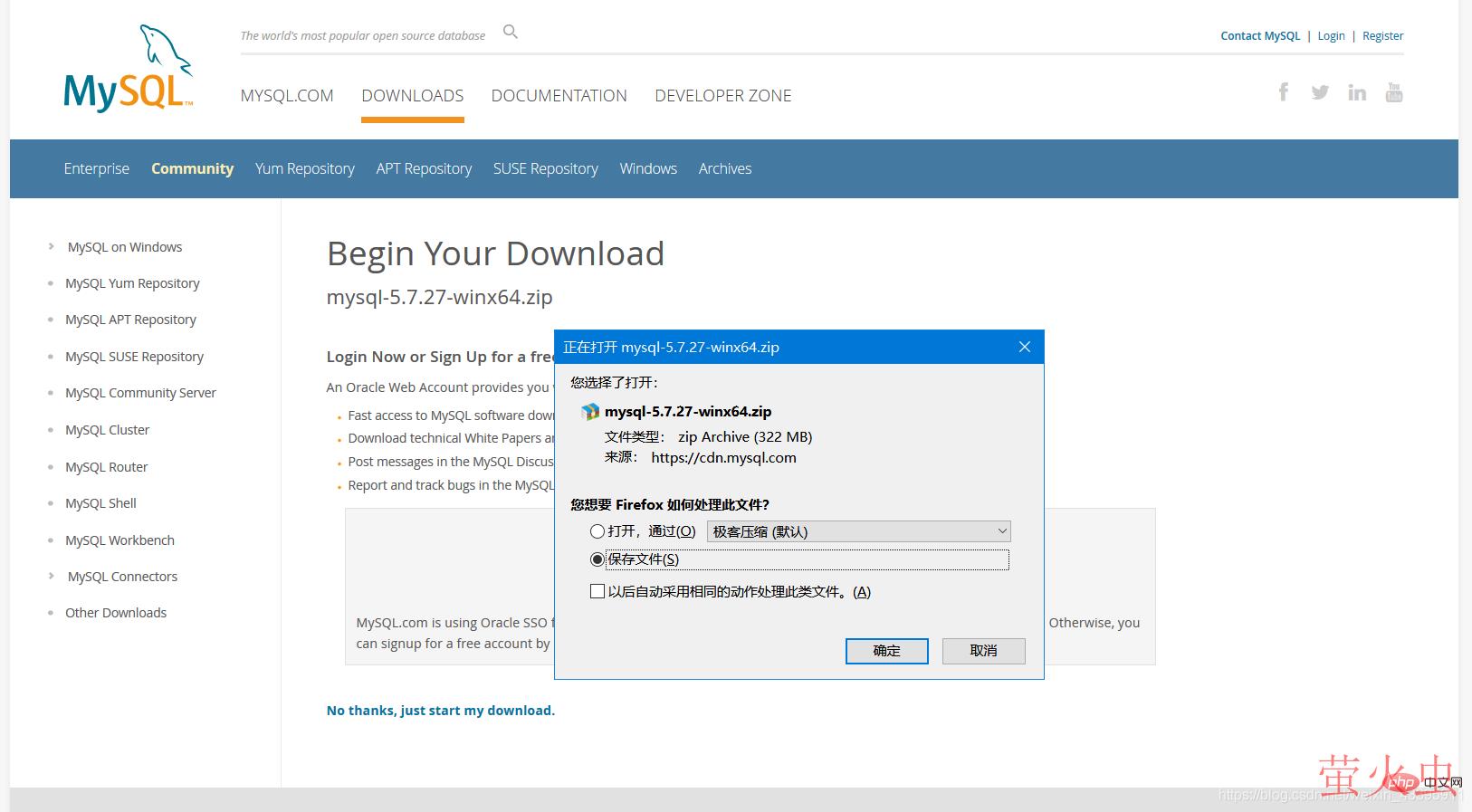Click the MySQL dolphin logo
The width and height of the screenshot is (1472, 812).
click(x=129, y=69)
